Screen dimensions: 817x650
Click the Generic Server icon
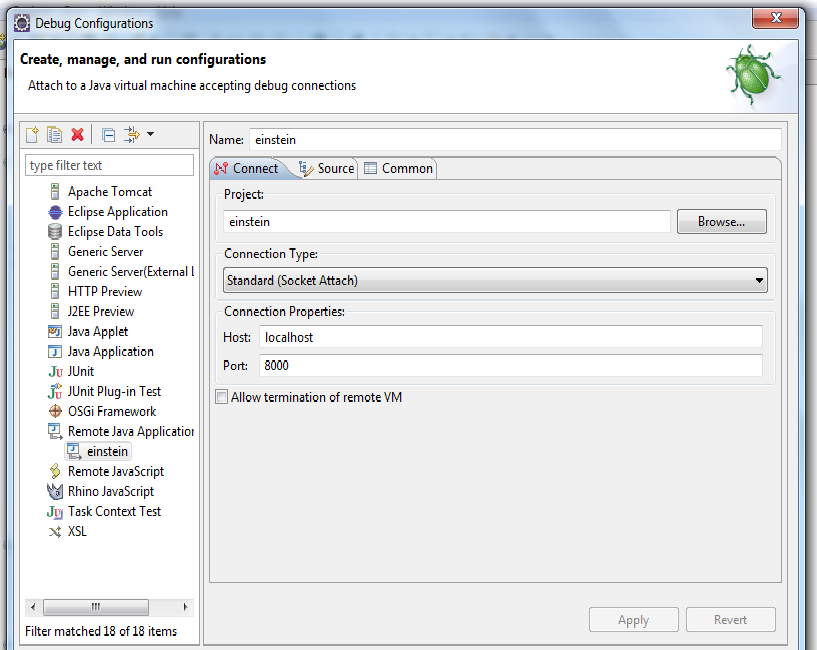point(55,252)
